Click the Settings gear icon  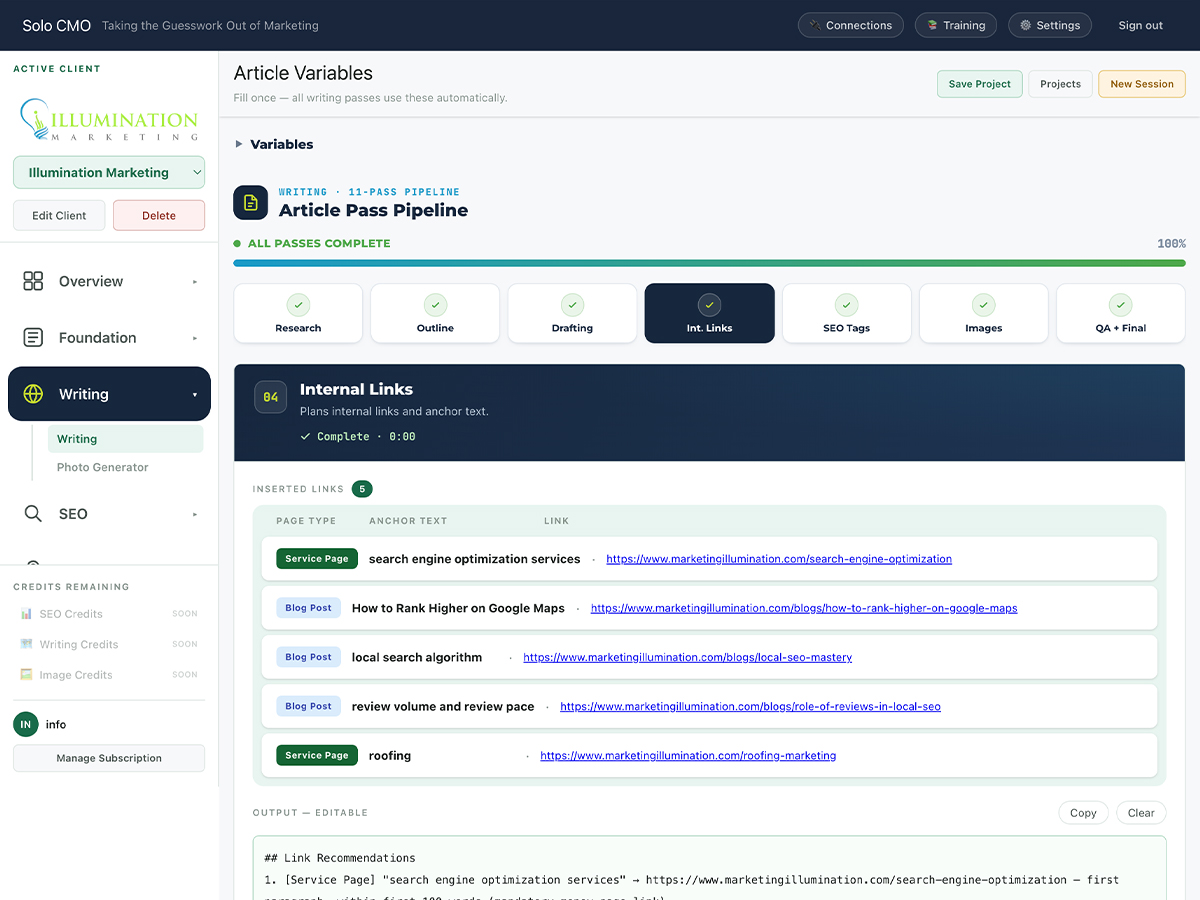click(1025, 25)
